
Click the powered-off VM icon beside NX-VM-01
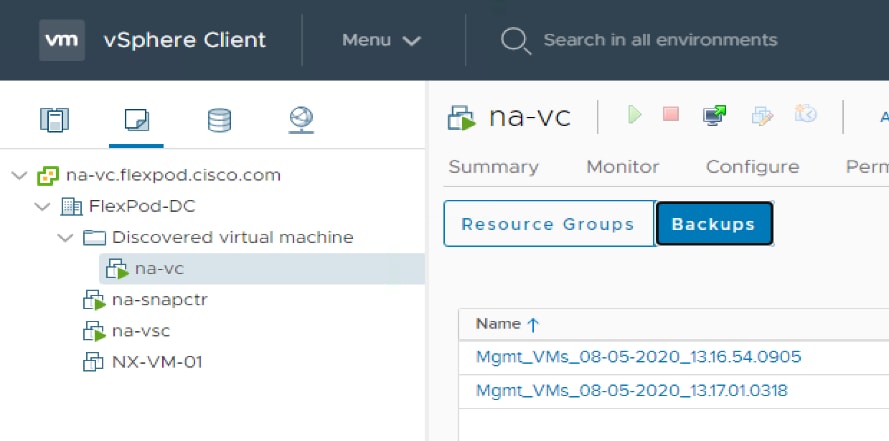(94, 362)
